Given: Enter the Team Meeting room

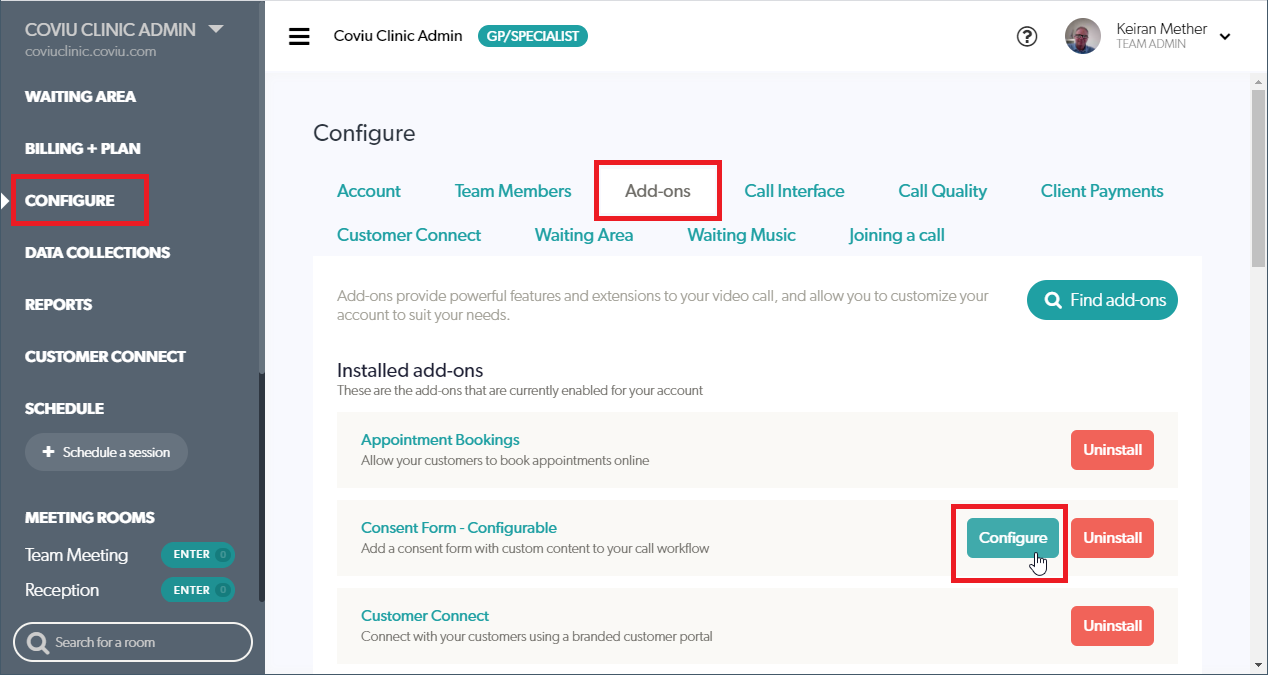Looking at the screenshot, I should (197, 555).
